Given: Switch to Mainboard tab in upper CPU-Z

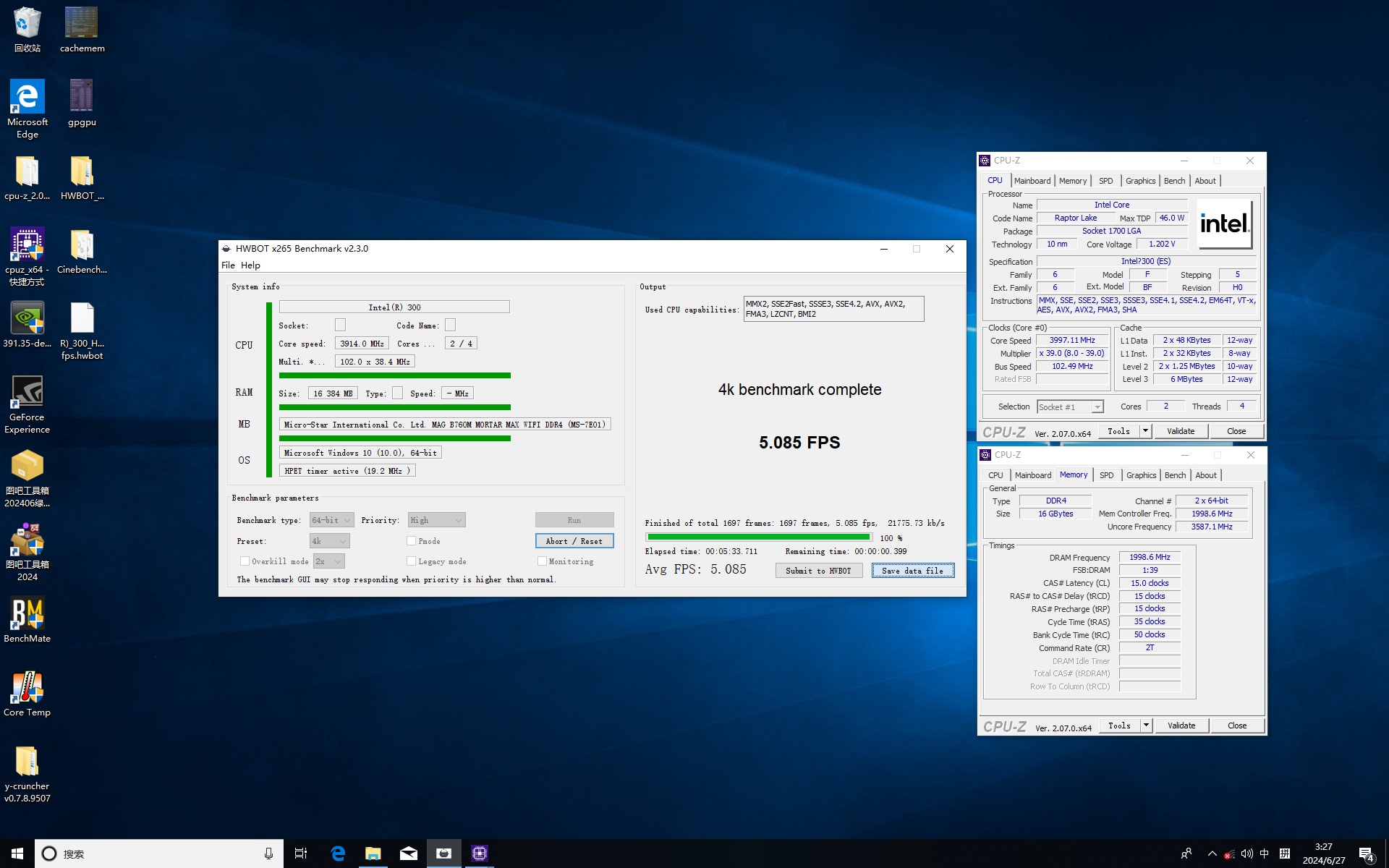Looking at the screenshot, I should point(1032,181).
